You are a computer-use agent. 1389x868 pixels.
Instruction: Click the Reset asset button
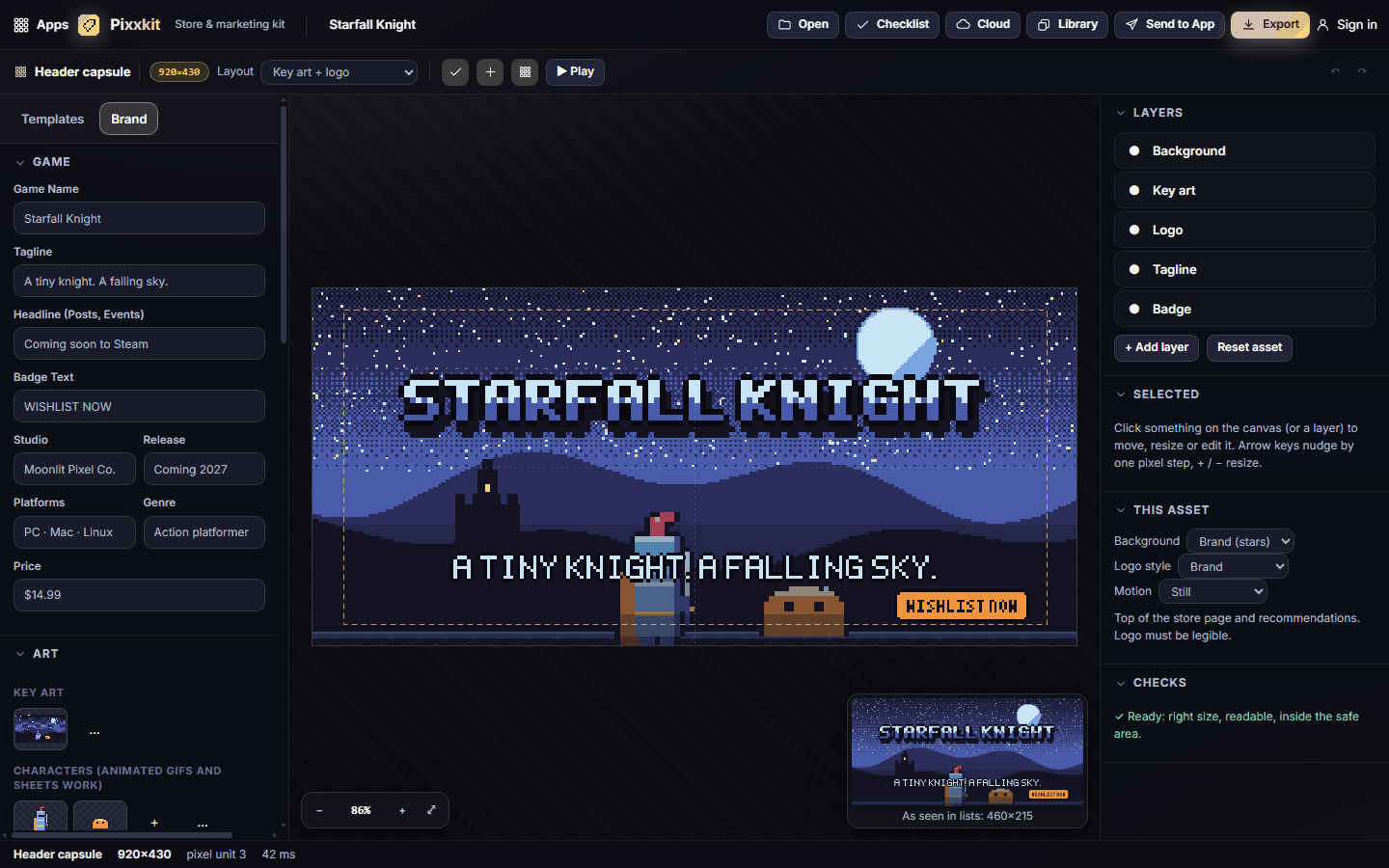click(x=1249, y=347)
